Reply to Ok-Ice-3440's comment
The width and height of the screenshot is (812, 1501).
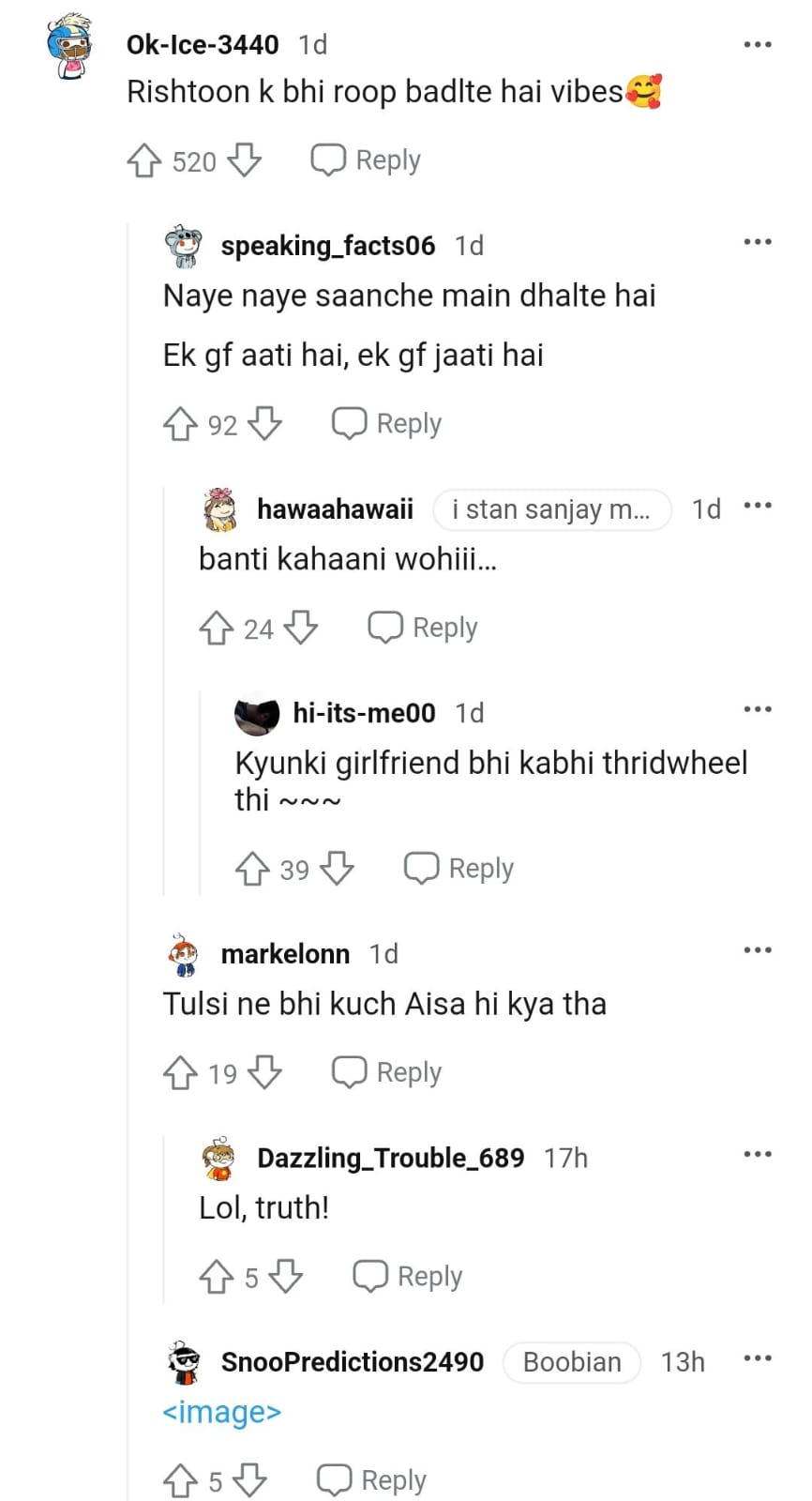367,160
